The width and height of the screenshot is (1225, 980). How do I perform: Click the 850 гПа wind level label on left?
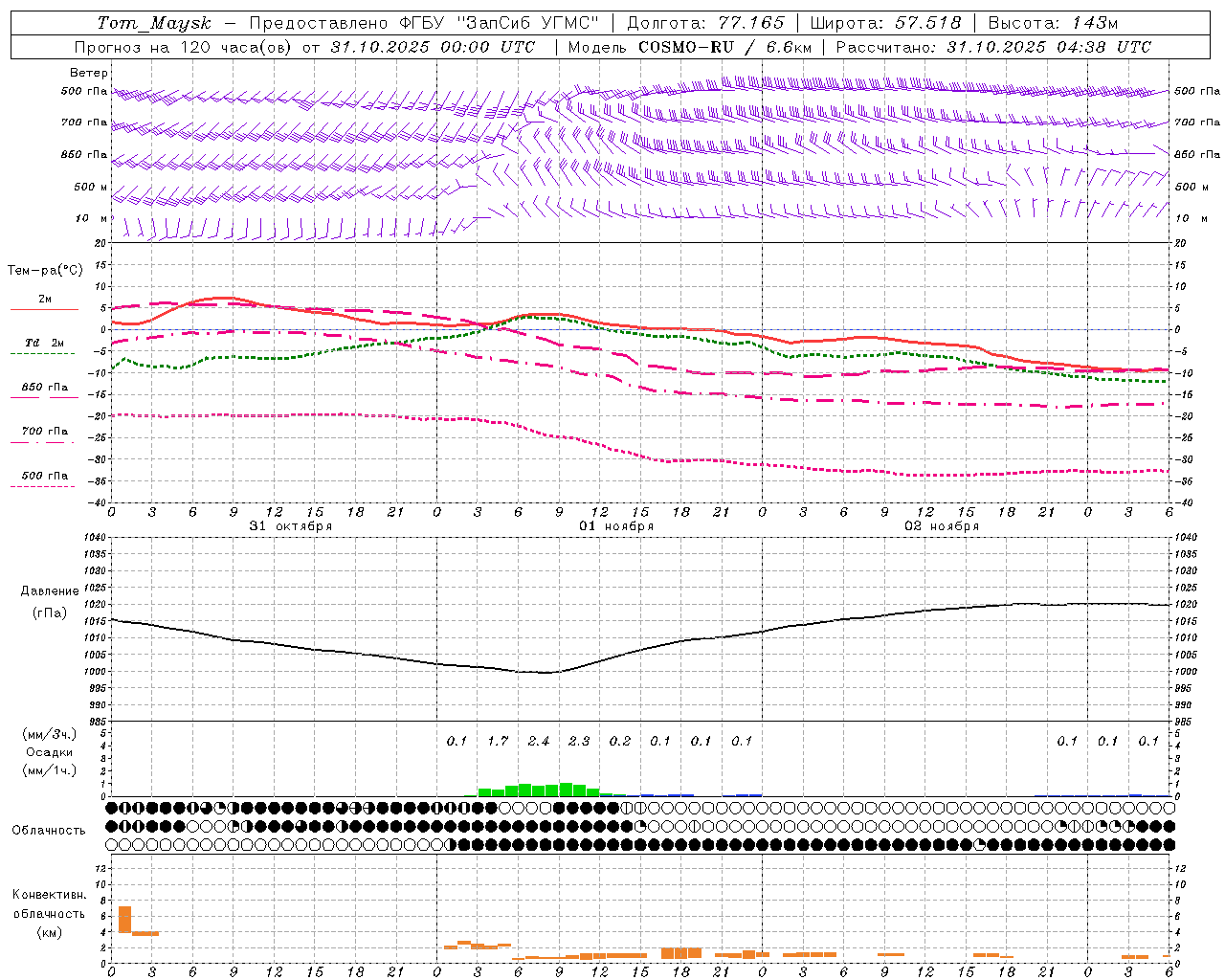pos(84,154)
